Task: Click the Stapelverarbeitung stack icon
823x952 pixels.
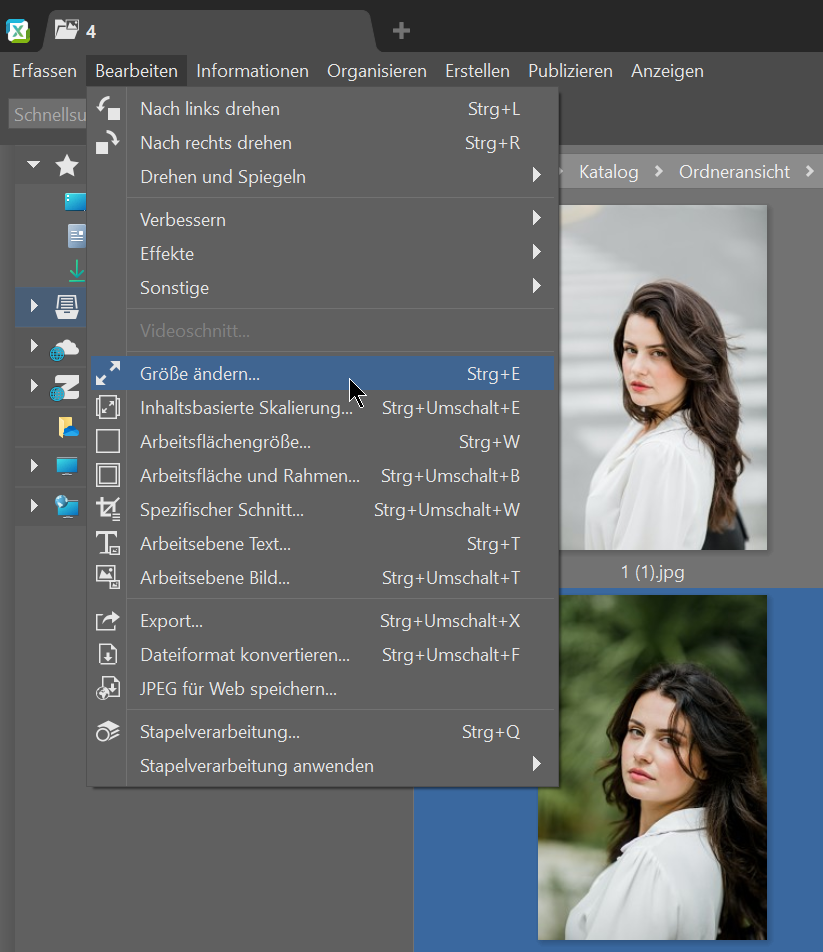Action: point(108,732)
